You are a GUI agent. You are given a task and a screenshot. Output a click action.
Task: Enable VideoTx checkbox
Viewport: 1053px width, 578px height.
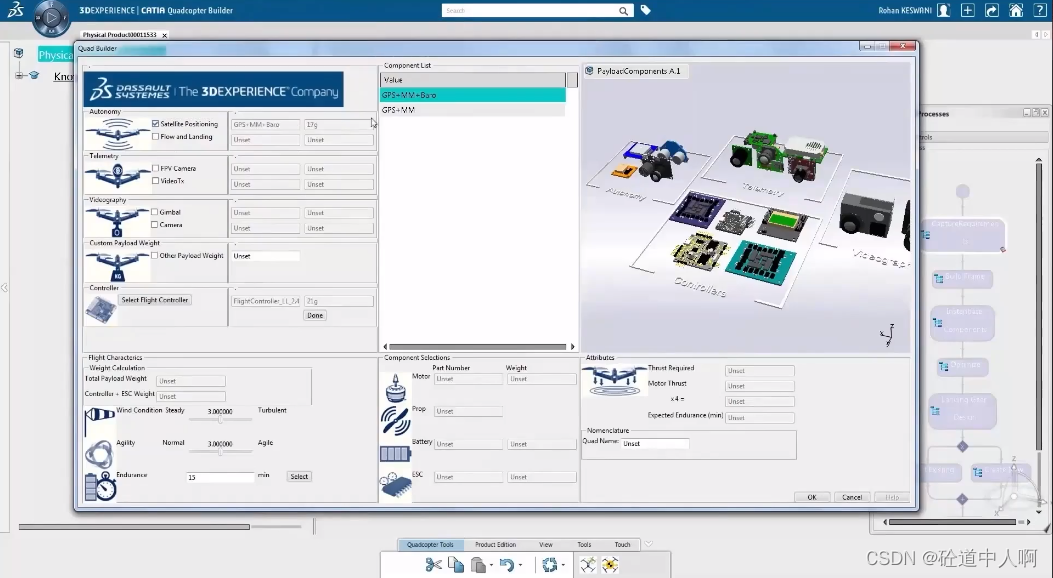(156, 181)
